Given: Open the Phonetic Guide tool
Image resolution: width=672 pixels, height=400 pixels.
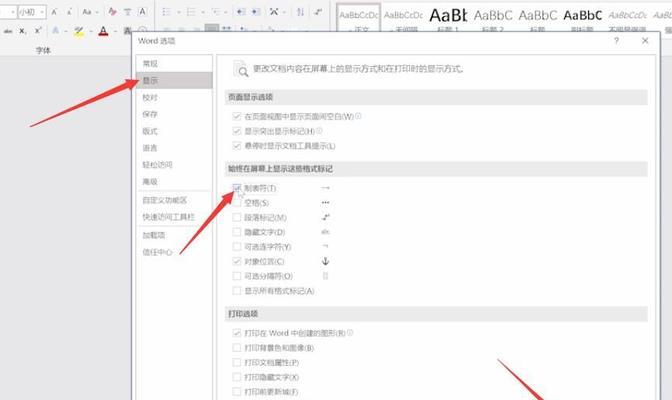Looking at the screenshot, I should click(x=127, y=12).
